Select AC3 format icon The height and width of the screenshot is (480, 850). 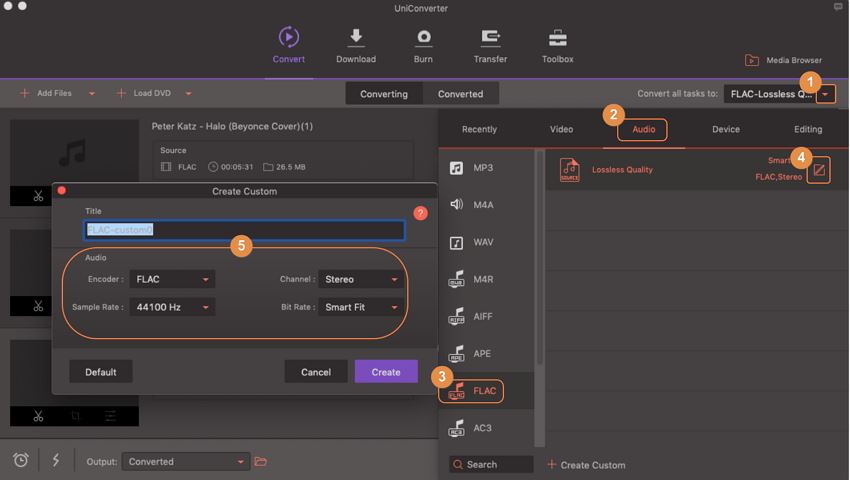pos(456,428)
